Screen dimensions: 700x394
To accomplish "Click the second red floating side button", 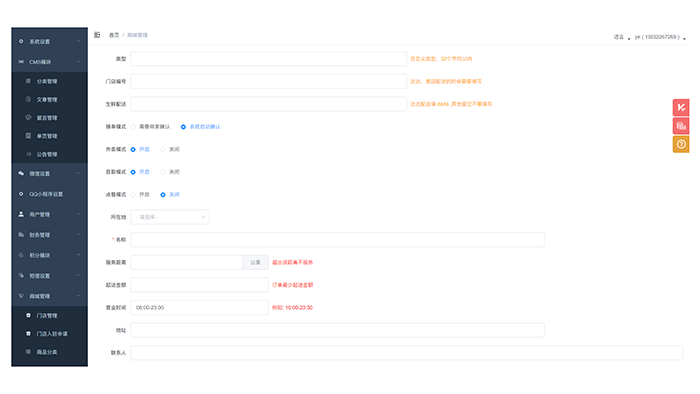I will click(681, 126).
